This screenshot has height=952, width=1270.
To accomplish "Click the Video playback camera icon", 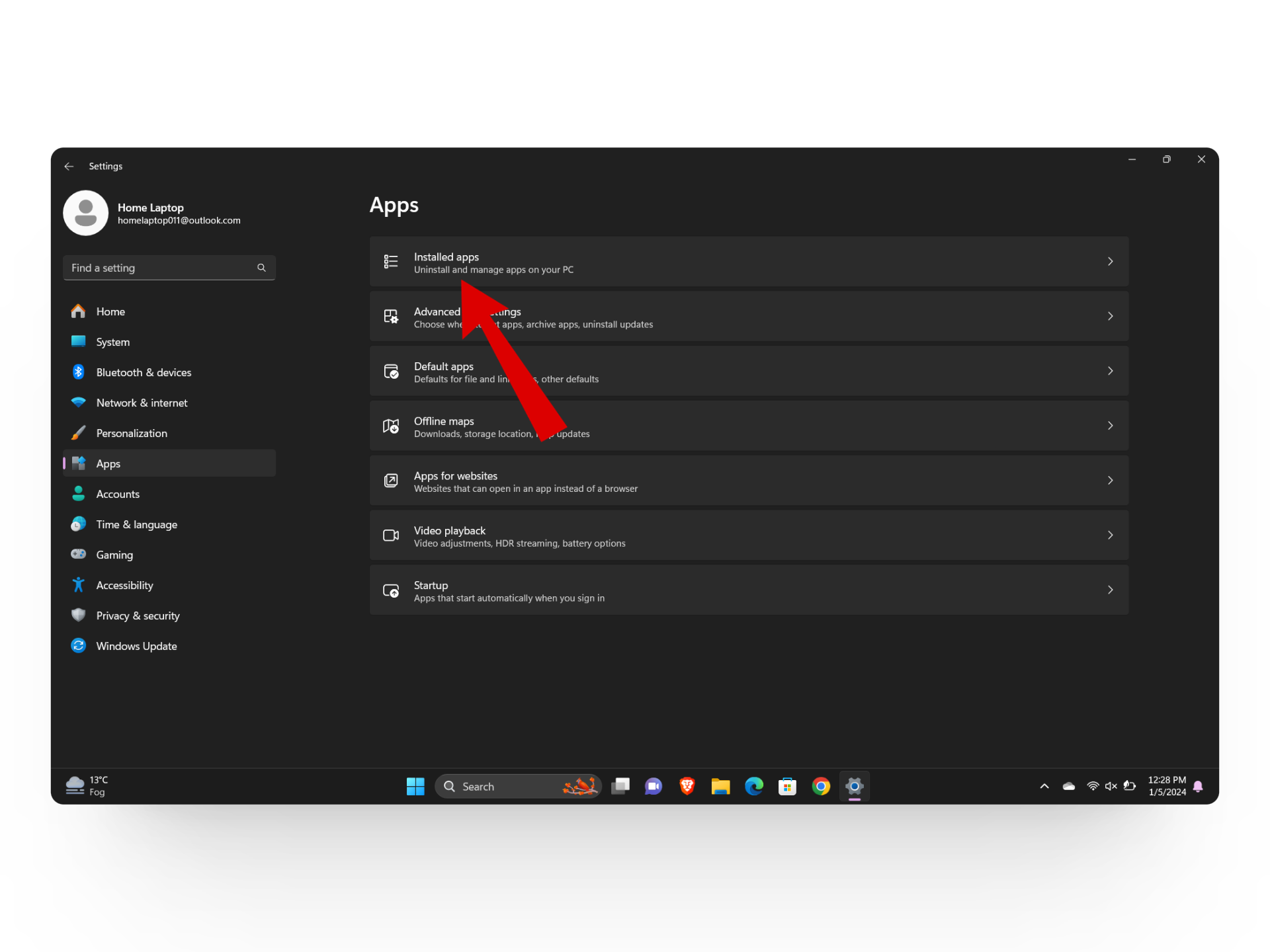I will 391,535.
